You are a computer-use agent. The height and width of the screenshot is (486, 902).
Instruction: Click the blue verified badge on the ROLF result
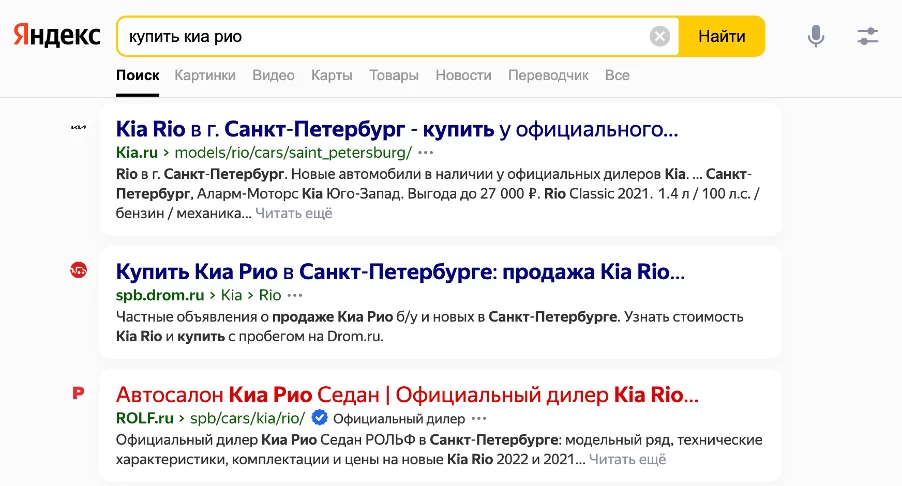(319, 418)
